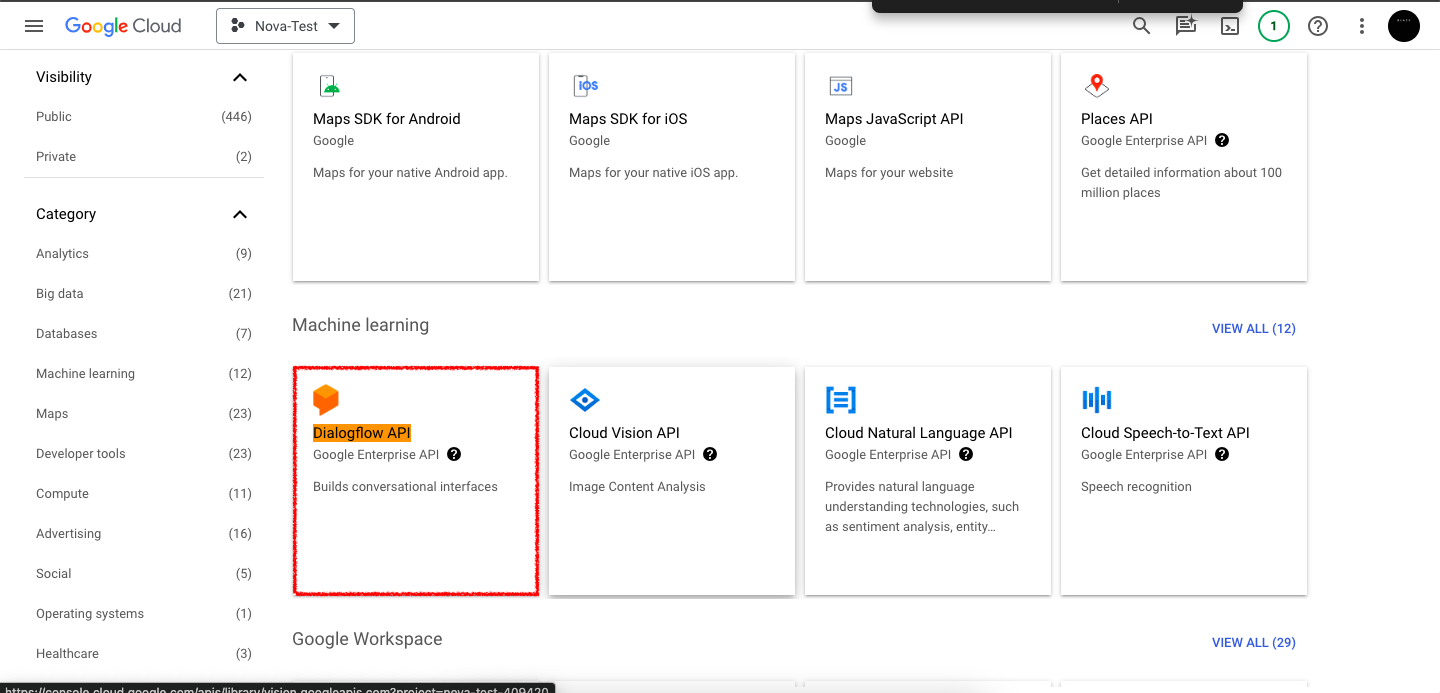This screenshot has width=1440, height=693.
Task: Select the Maps SDK for iOS icon
Action: pyautogui.click(x=584, y=85)
